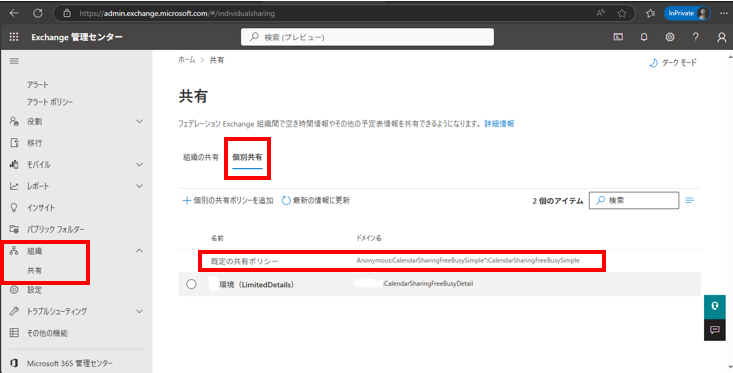Open 移行 in the sidebar
The width and height of the screenshot is (733, 373).
pos(35,143)
